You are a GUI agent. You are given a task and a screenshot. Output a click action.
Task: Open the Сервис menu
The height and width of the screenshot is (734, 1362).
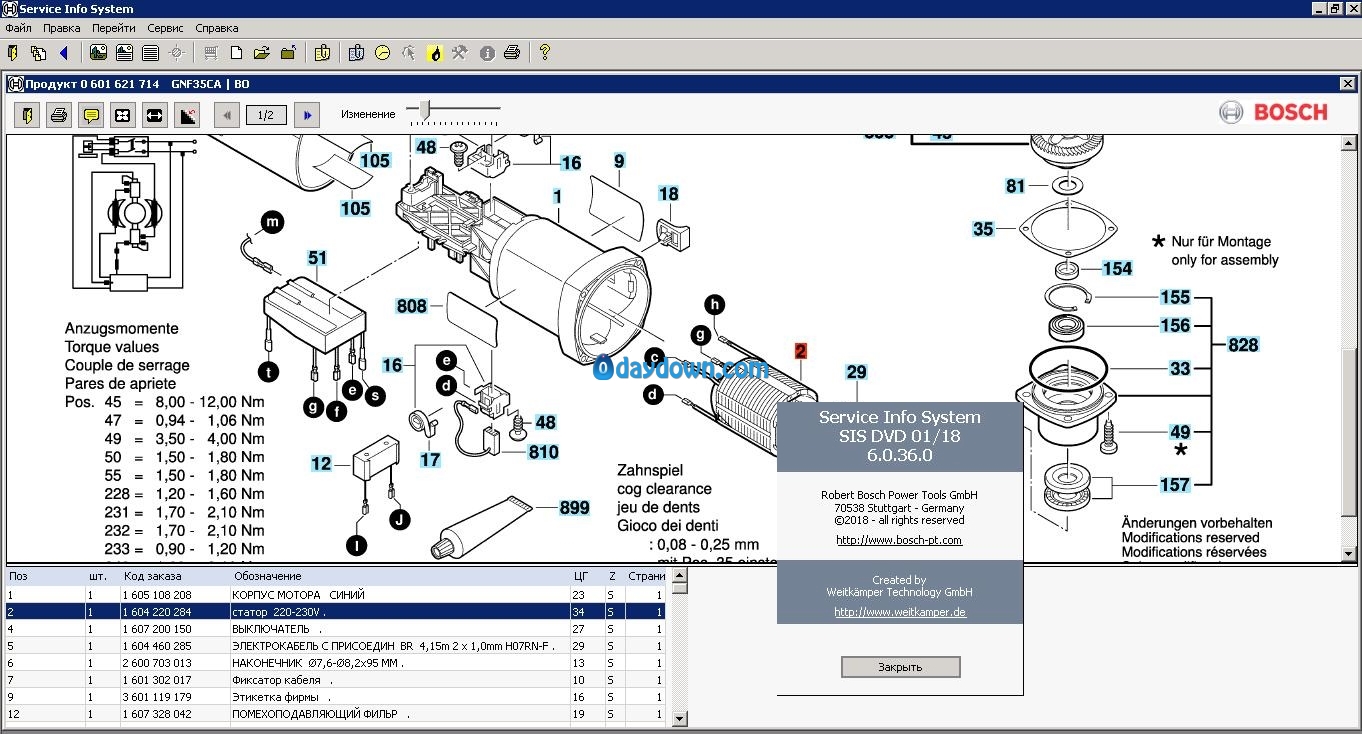point(165,28)
